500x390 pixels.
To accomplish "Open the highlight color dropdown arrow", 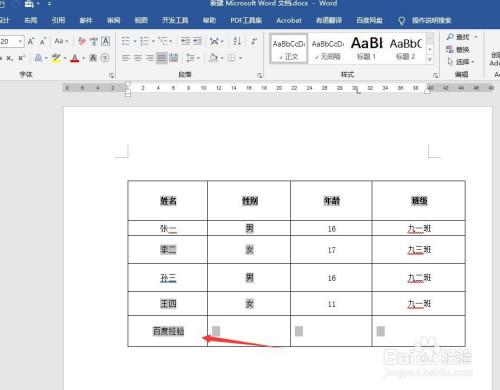I will click(x=65, y=58).
